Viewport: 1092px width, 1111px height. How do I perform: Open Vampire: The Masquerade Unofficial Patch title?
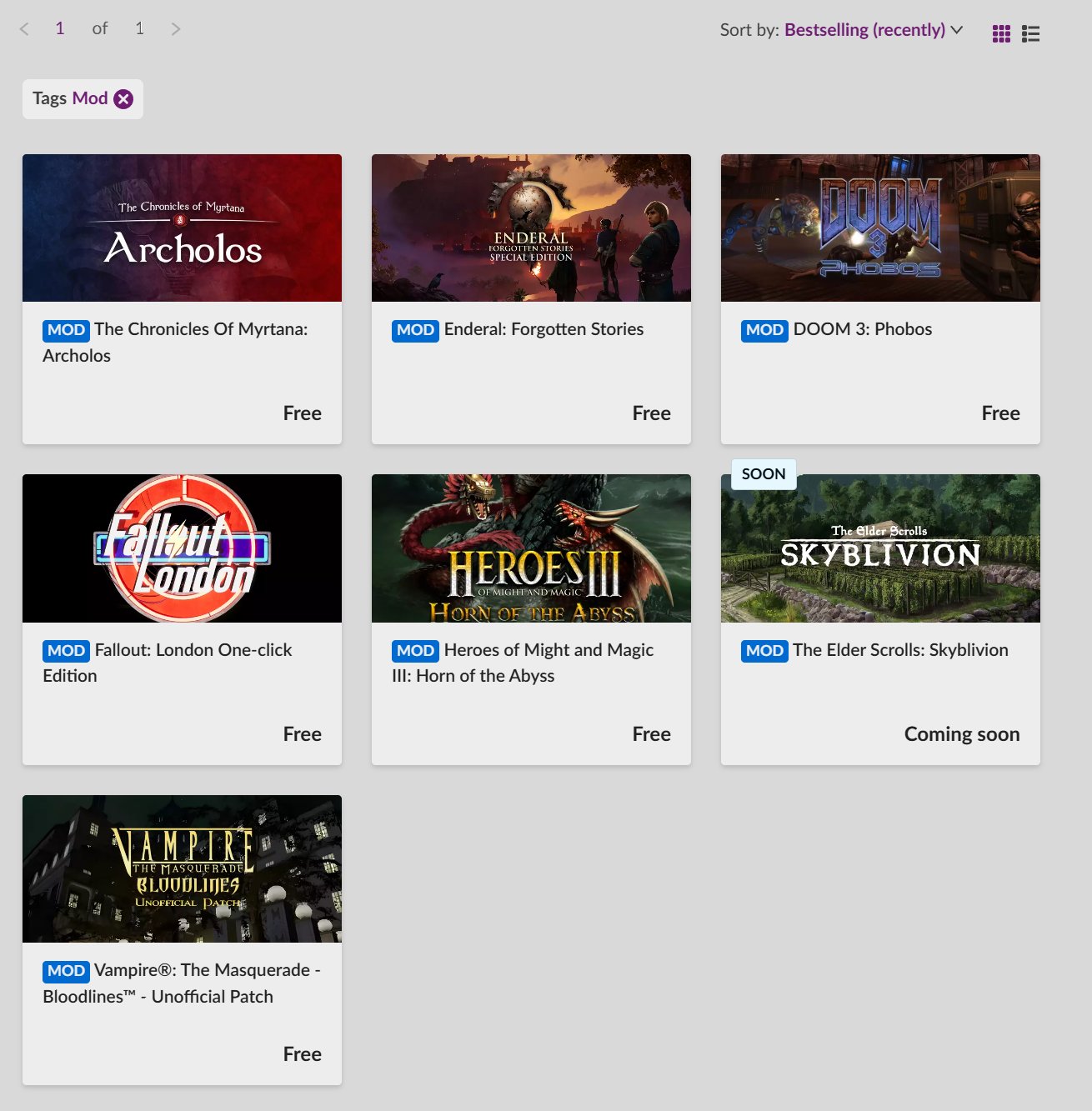point(182,983)
